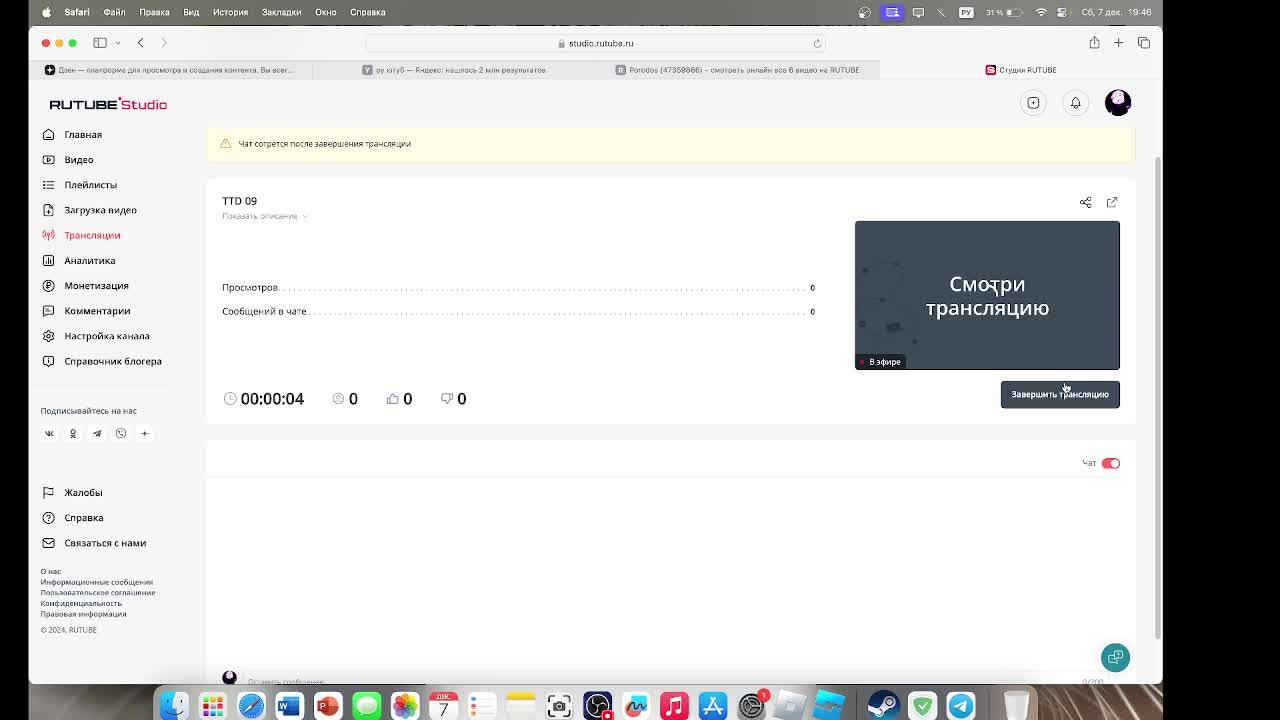
Task: Click the RUTUBE Studio logo
Action: (x=108, y=104)
